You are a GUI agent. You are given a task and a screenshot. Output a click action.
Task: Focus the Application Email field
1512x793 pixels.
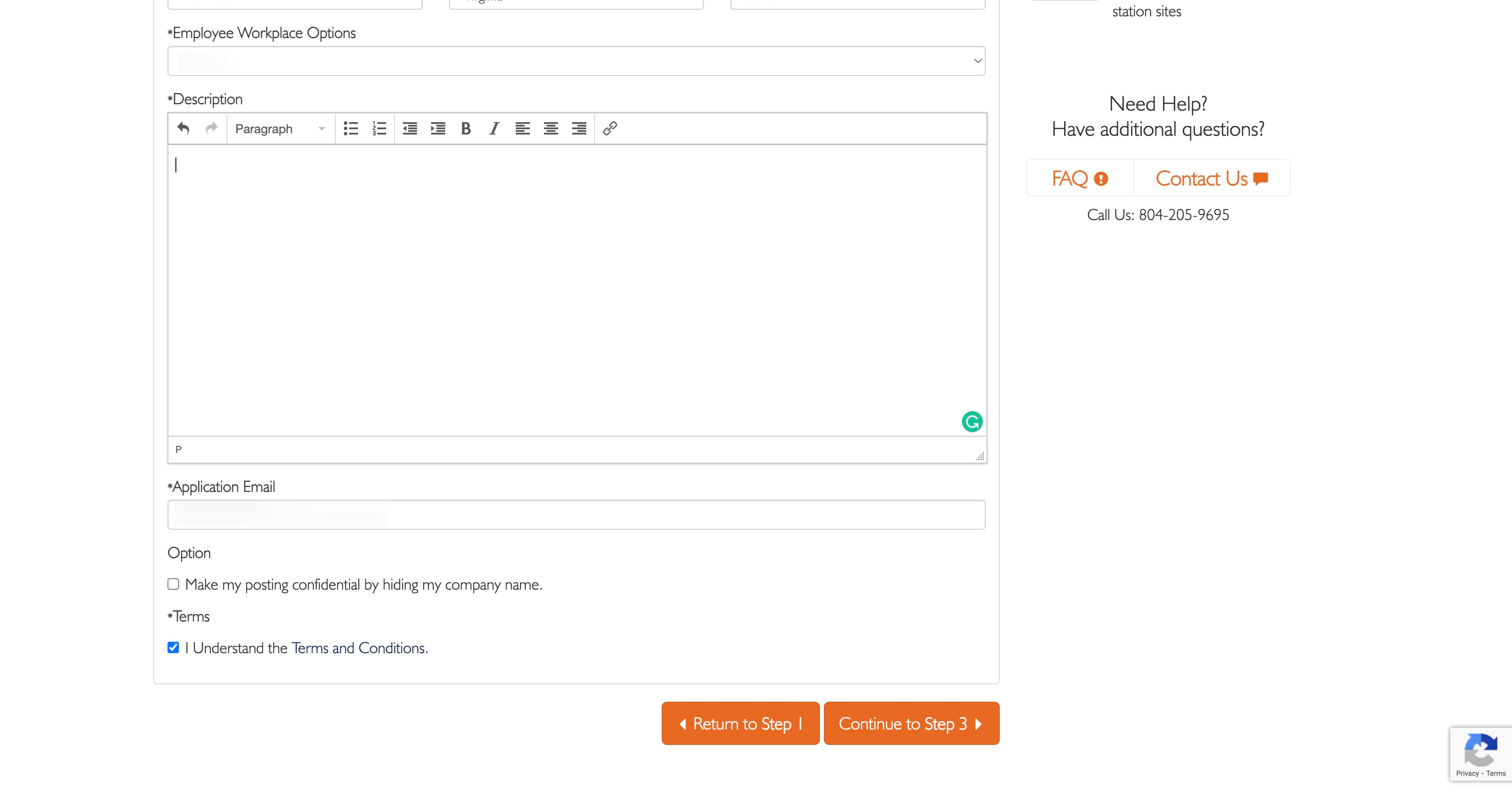[x=577, y=515]
